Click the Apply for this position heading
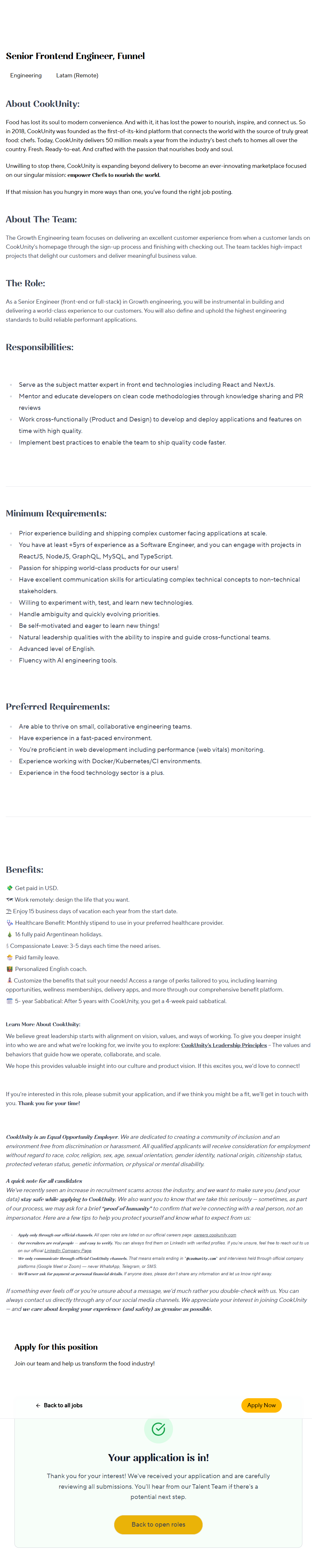The image size is (312, 1568). [56, 1347]
